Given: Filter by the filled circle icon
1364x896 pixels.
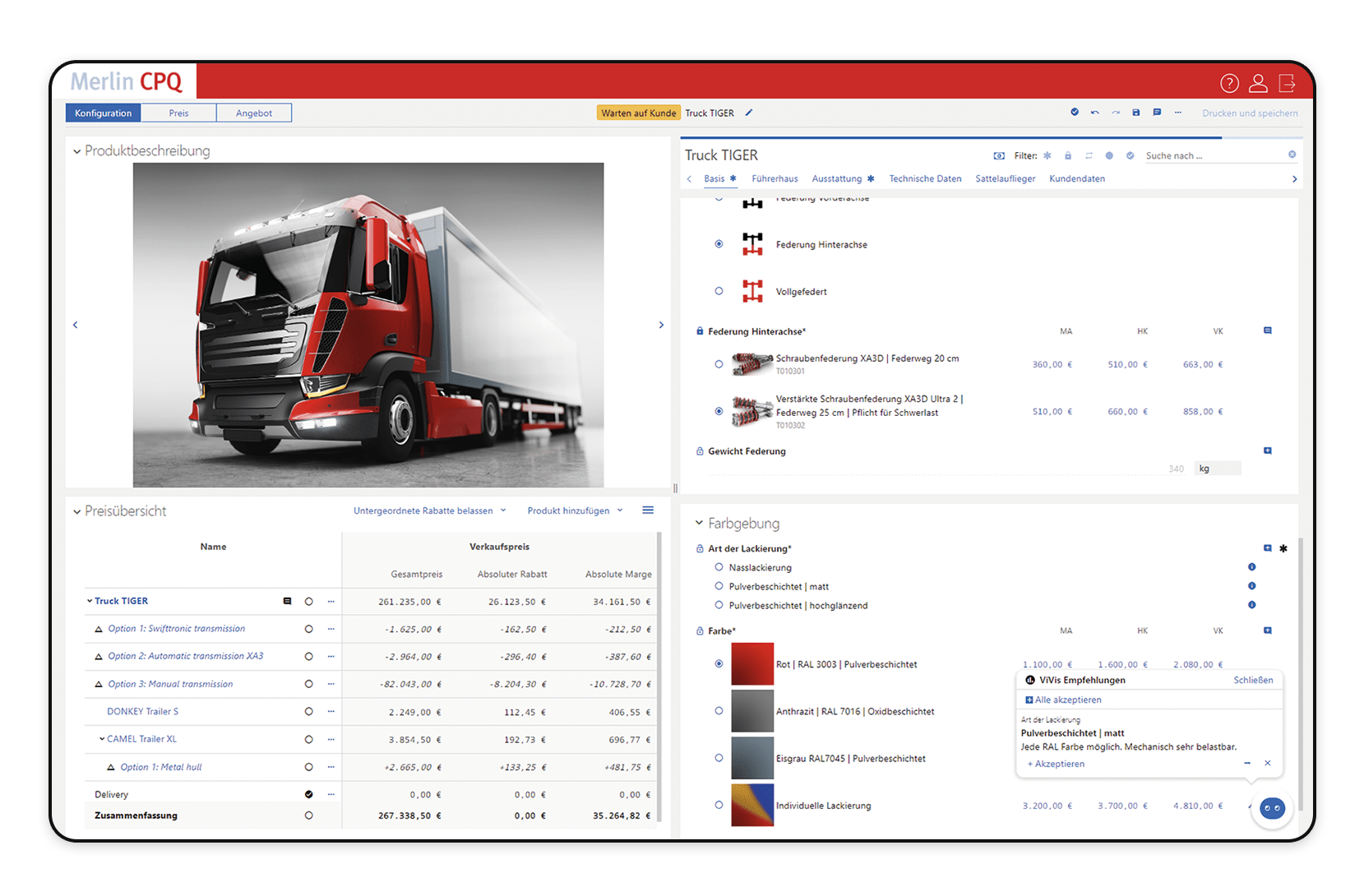Looking at the screenshot, I should tap(1109, 155).
